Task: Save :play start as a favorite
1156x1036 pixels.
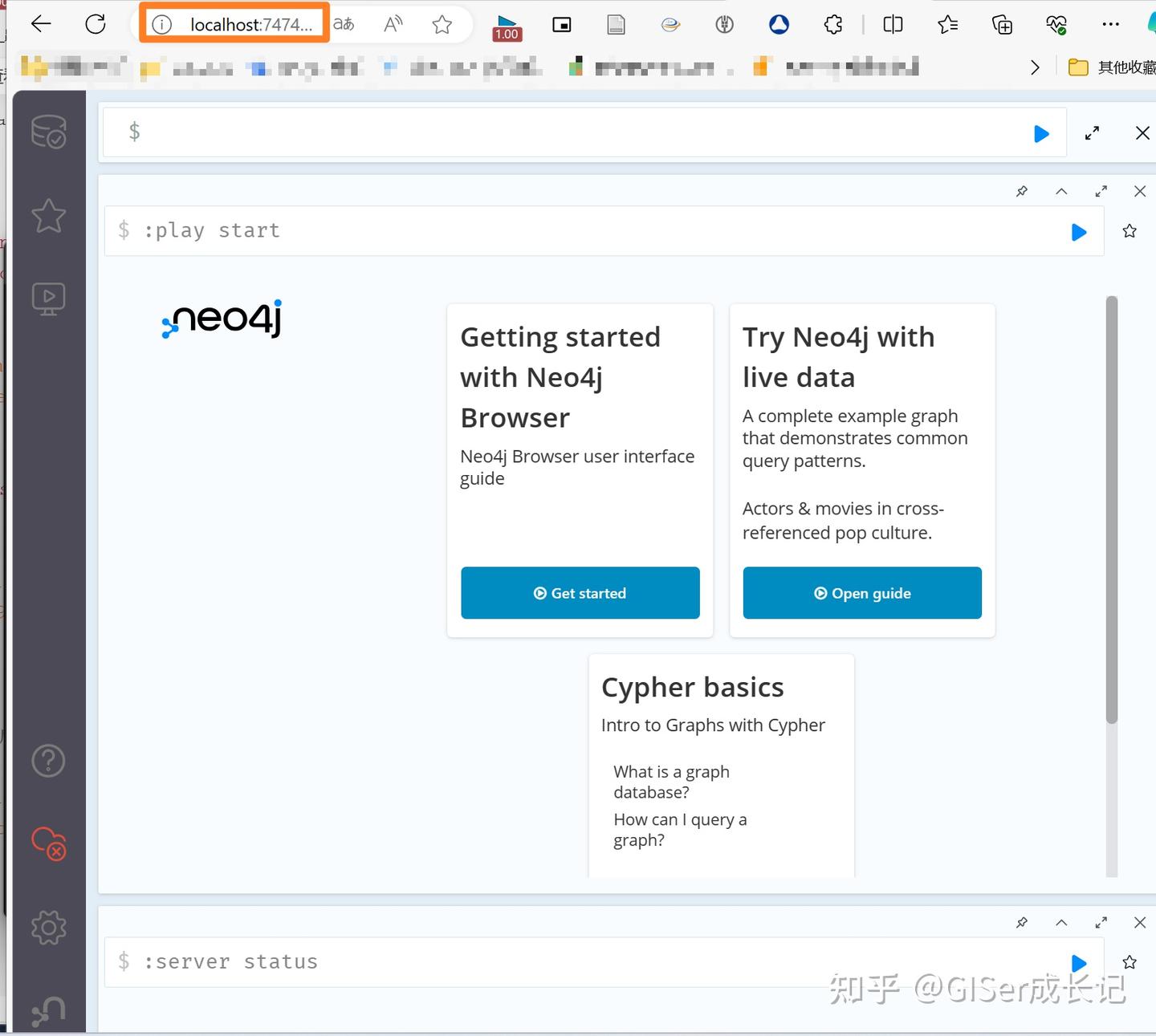Action: [1129, 230]
